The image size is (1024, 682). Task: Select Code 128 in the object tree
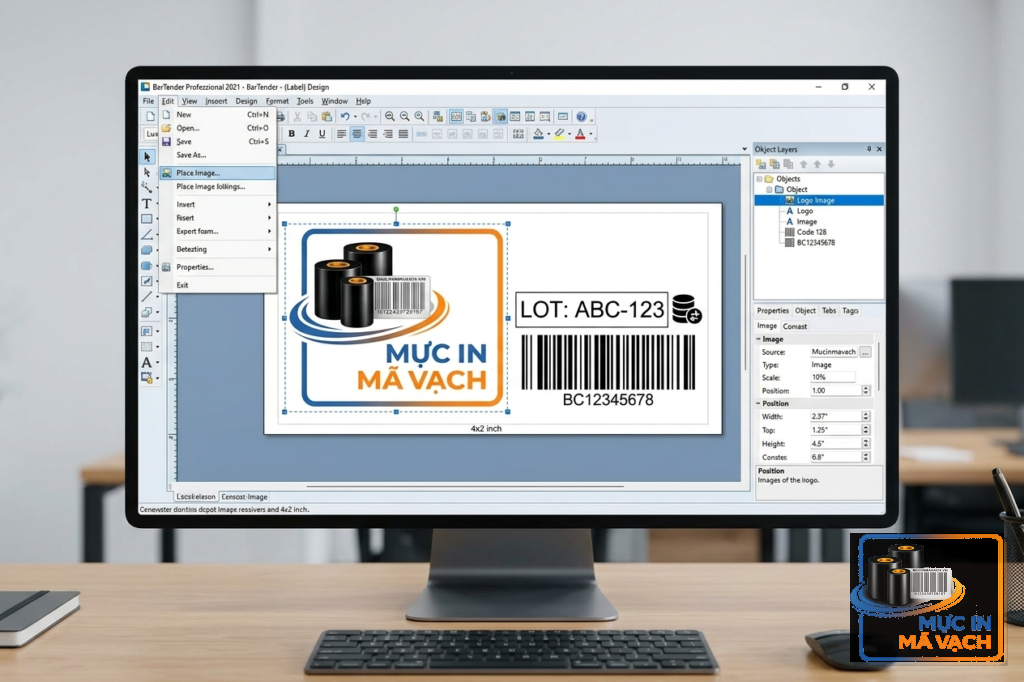[811, 232]
